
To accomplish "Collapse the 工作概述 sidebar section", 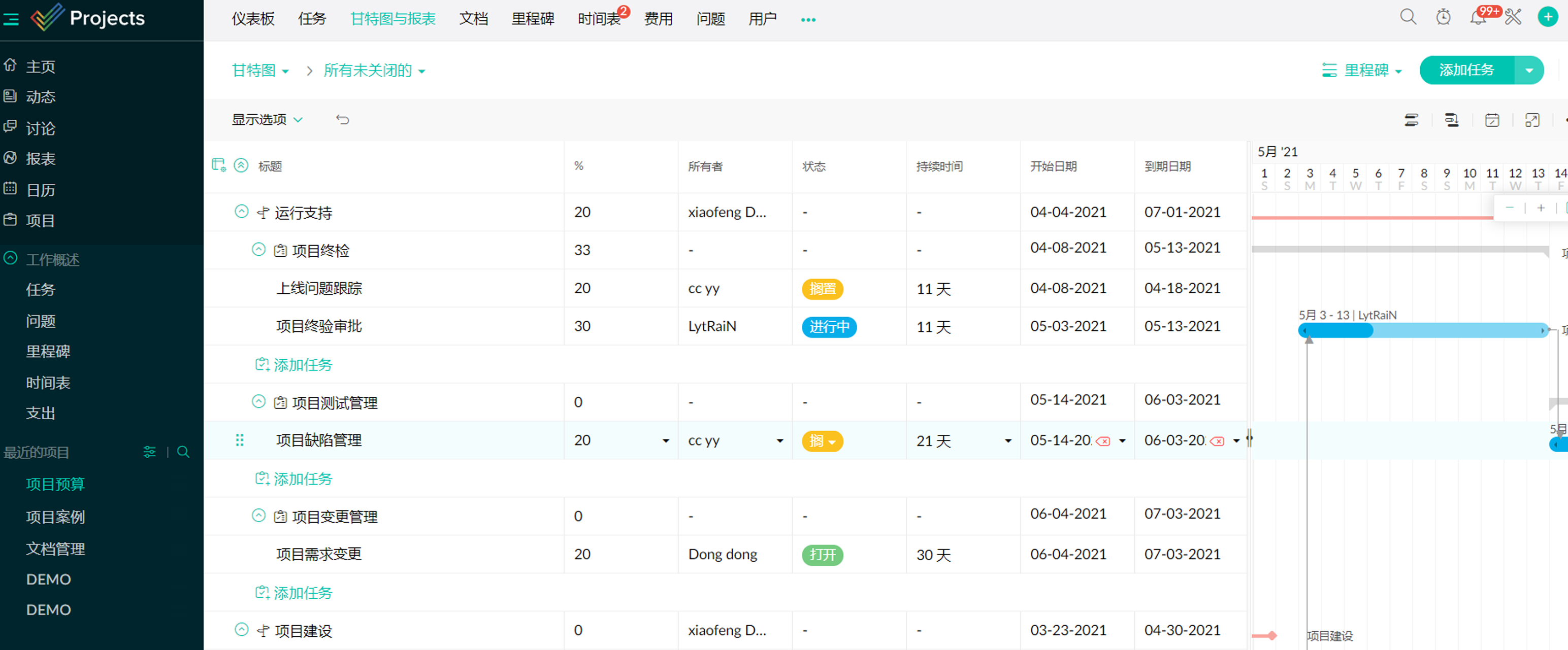I will coord(11,258).
